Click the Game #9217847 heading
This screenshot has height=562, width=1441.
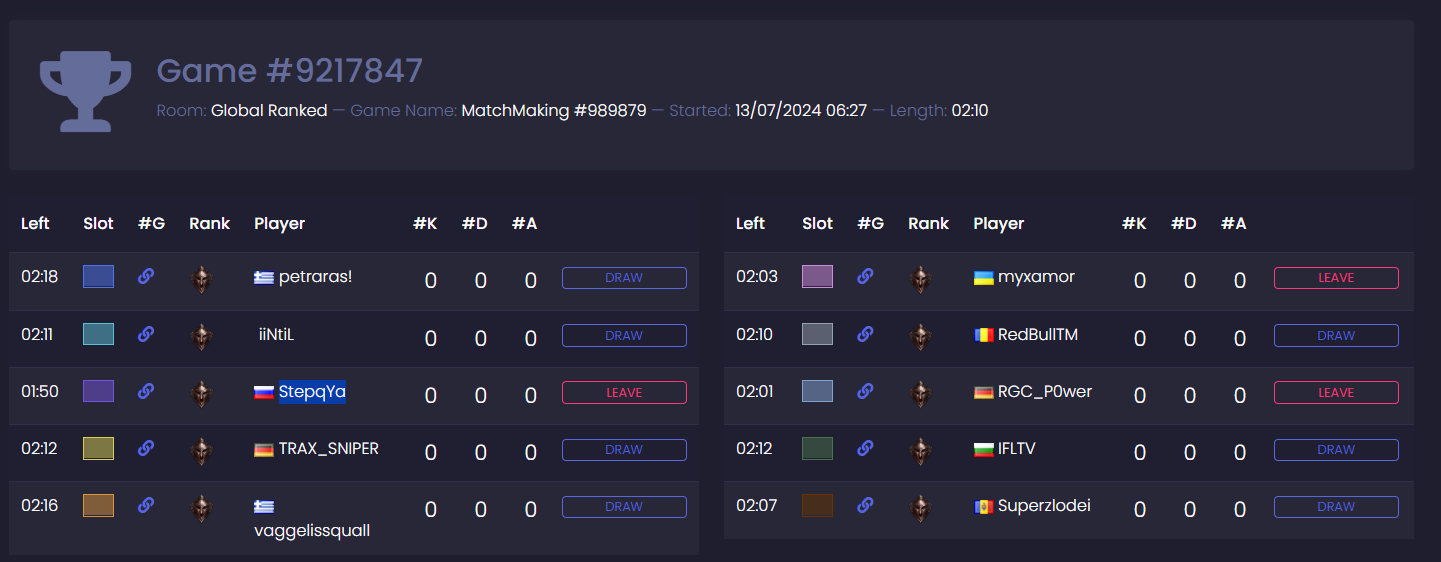[x=290, y=71]
